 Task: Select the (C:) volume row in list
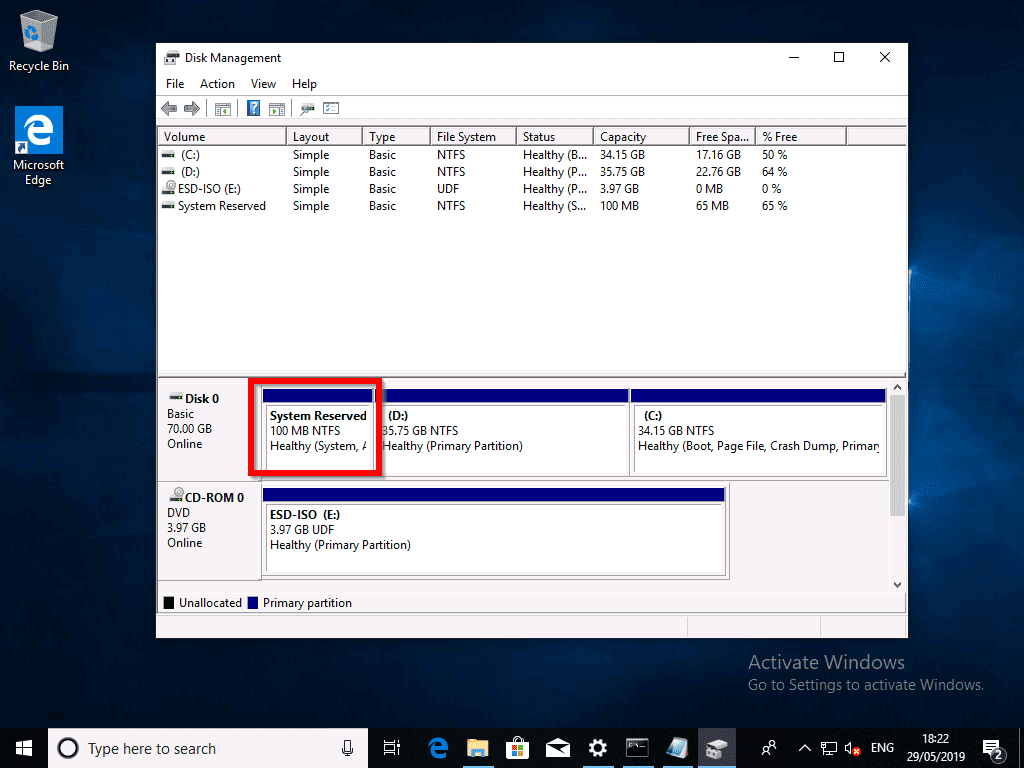pyautogui.click(x=502, y=155)
